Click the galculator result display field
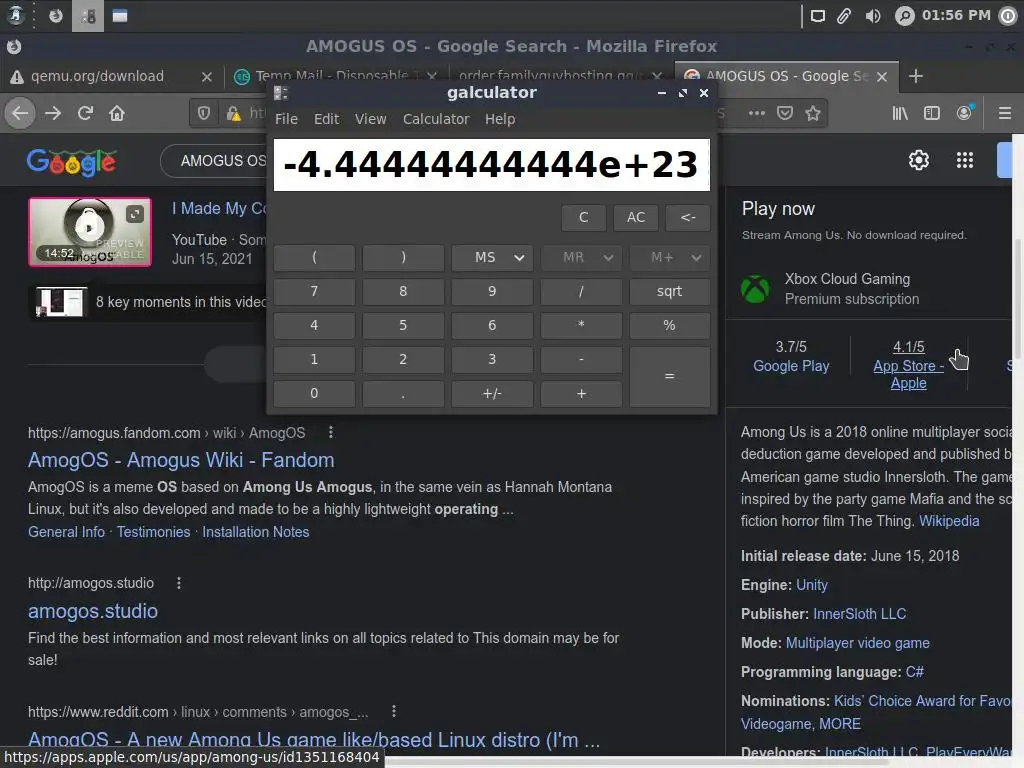The image size is (1024, 768). tap(492, 165)
